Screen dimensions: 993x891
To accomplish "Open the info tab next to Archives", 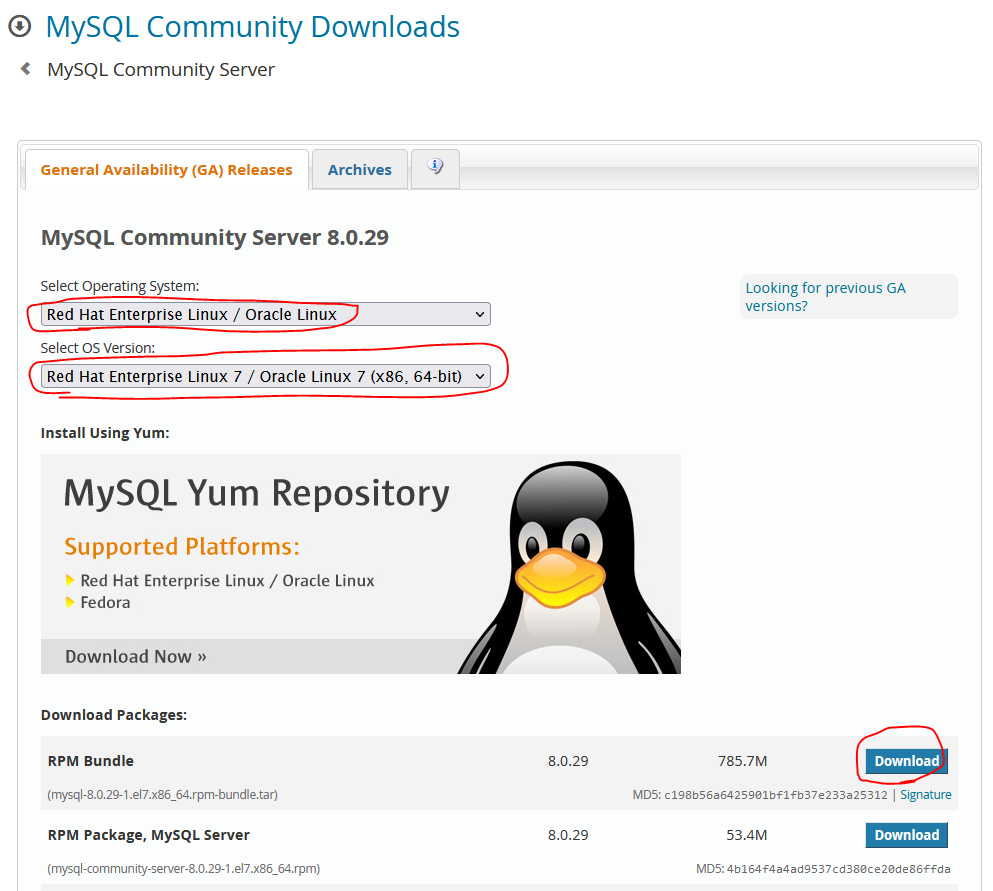I will [x=434, y=168].
